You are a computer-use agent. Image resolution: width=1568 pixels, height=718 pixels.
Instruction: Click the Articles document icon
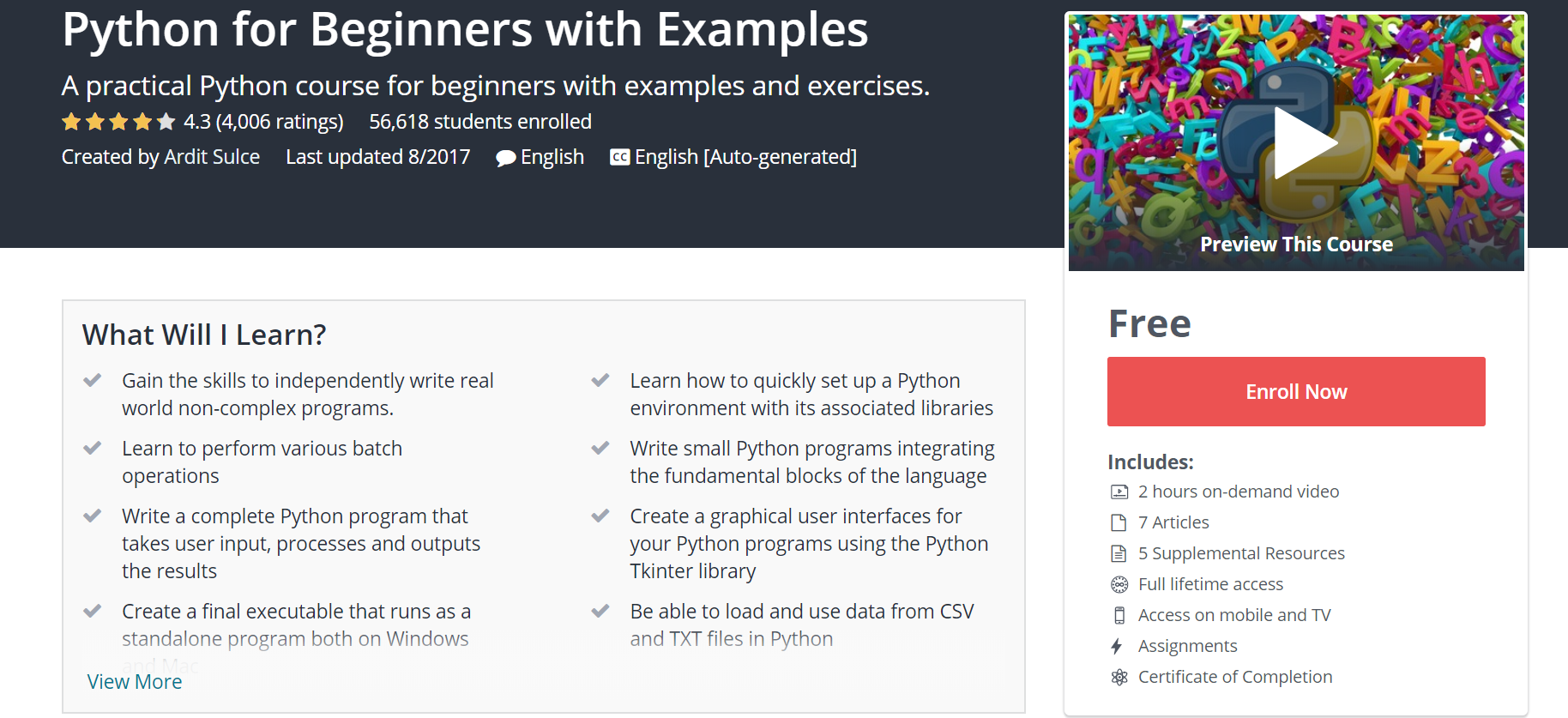1119,522
